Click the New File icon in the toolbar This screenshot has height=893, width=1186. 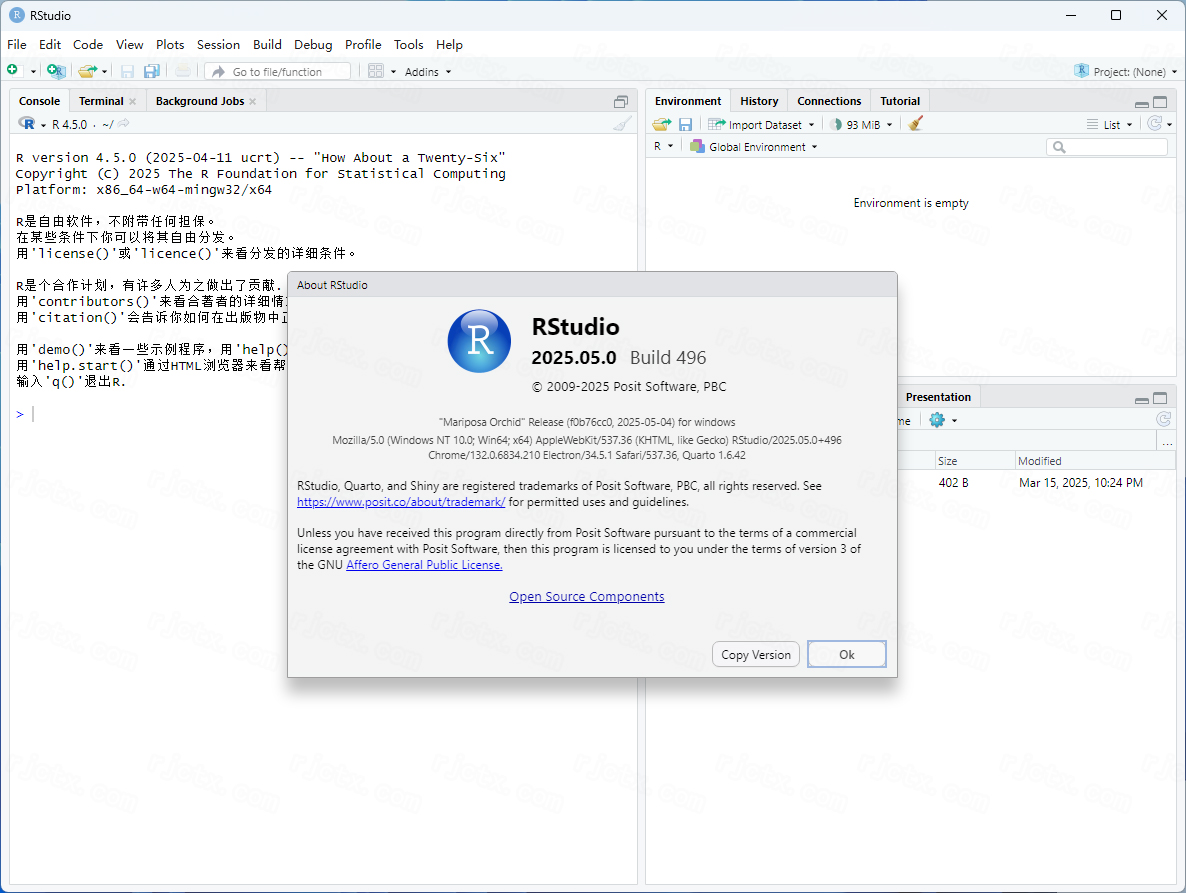(12, 70)
